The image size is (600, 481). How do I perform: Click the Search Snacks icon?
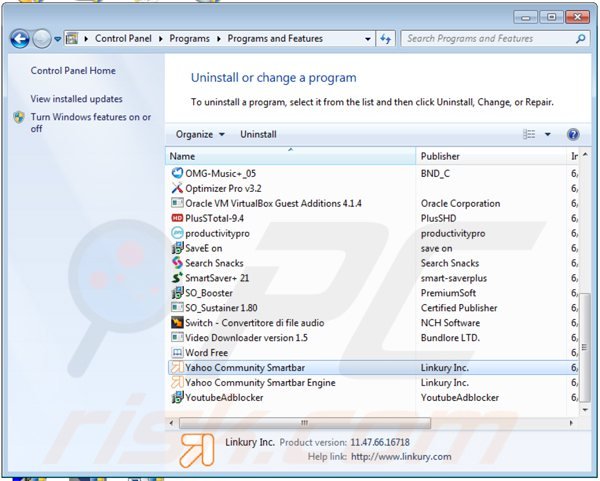click(177, 263)
